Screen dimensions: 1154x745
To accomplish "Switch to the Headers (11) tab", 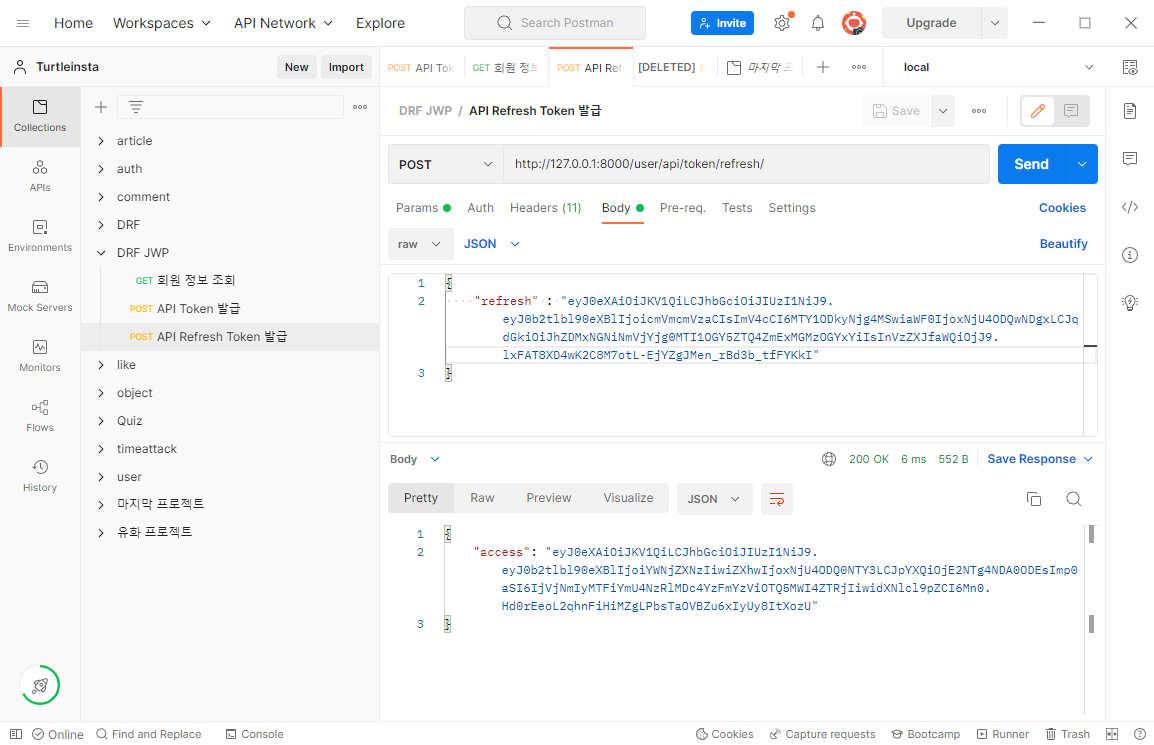I will (x=545, y=208).
